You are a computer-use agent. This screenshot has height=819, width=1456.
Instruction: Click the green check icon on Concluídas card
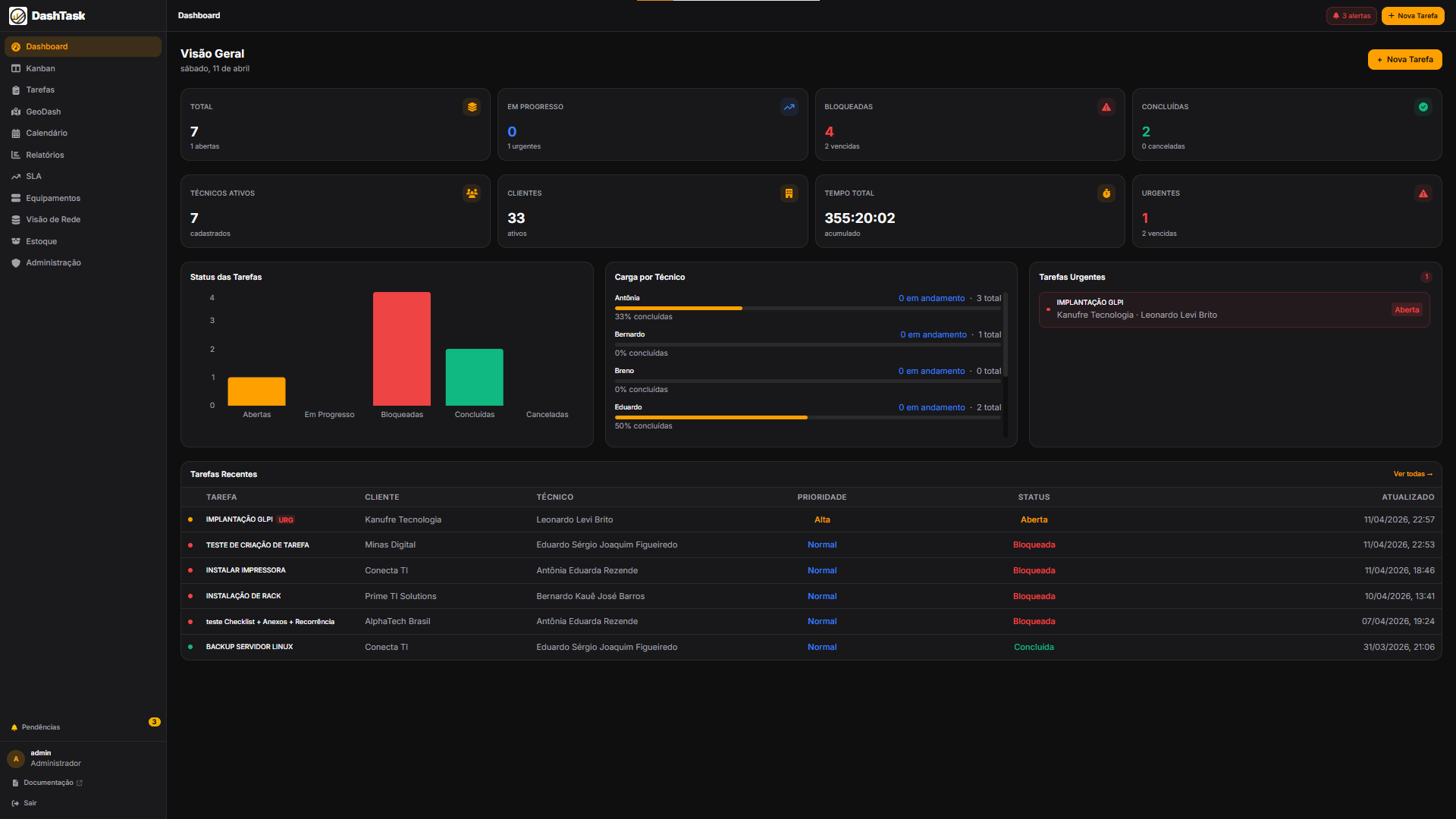point(1424,107)
